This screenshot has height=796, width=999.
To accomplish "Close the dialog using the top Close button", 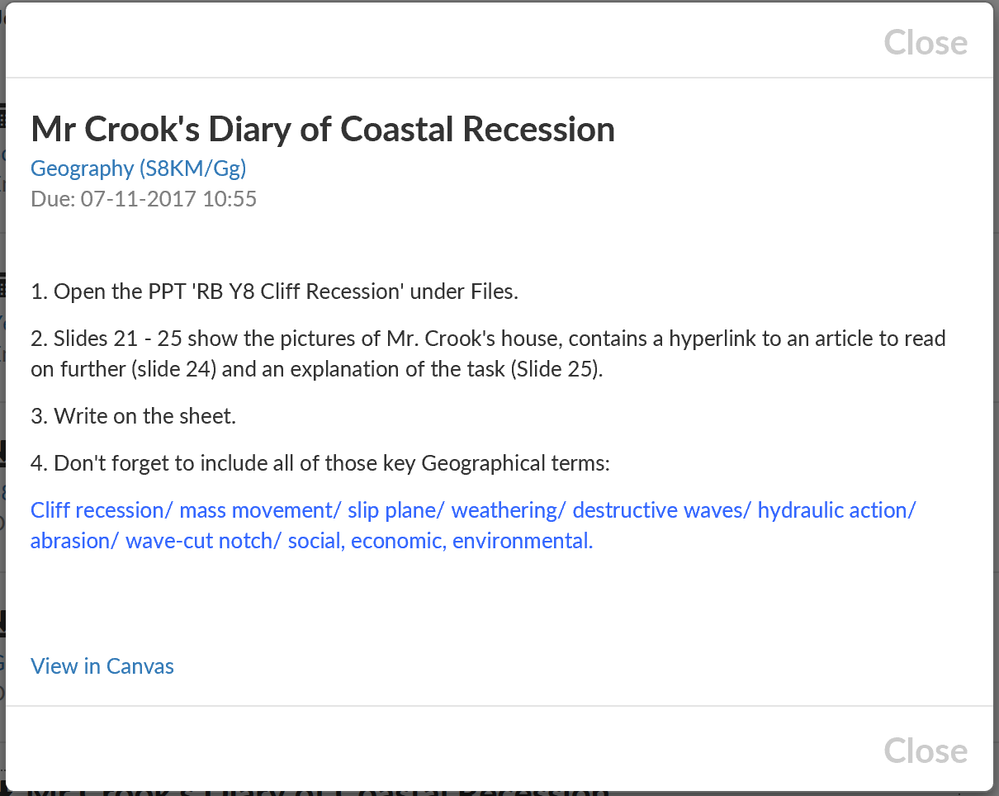I will click(925, 43).
